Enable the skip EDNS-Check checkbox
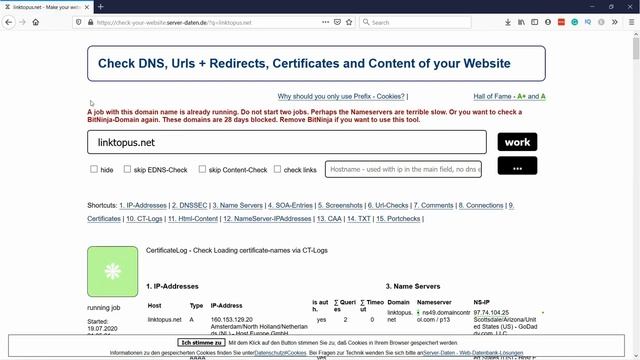640x360 pixels. coord(127,169)
